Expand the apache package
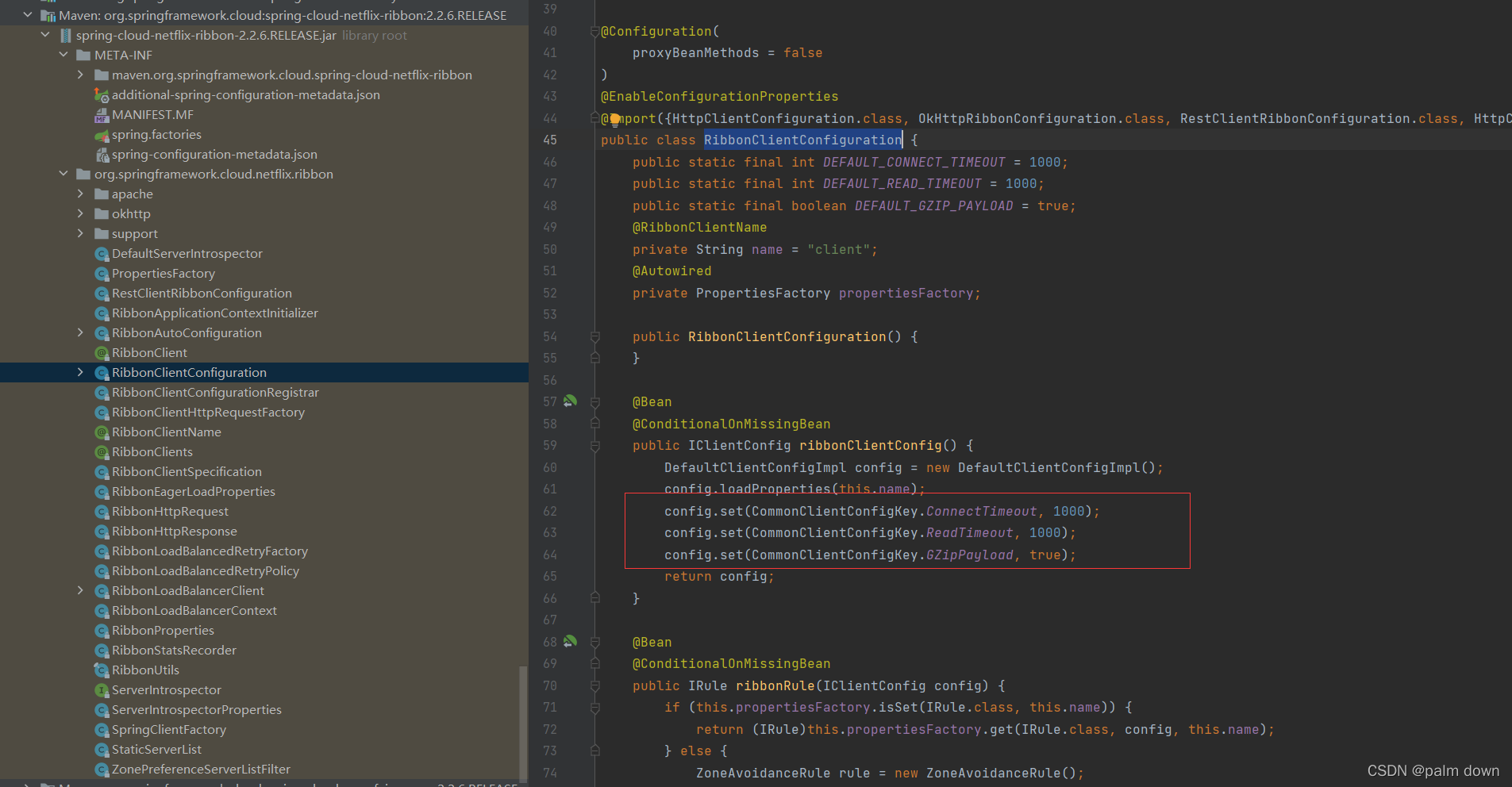This screenshot has width=1512, height=787. (80, 194)
